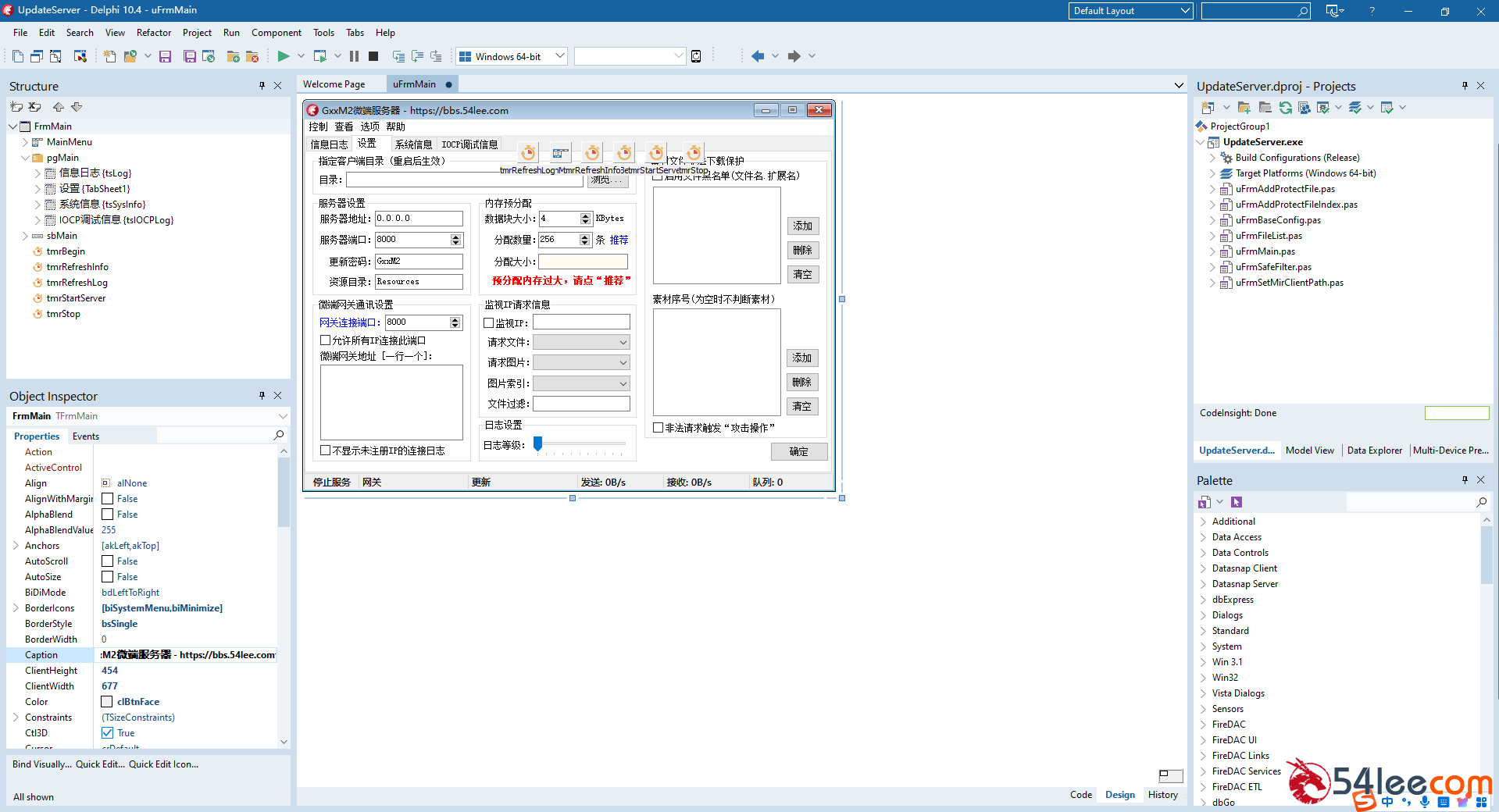Image resolution: width=1499 pixels, height=812 pixels.
Task: Pin the Object Inspector panel
Action: 262,396
